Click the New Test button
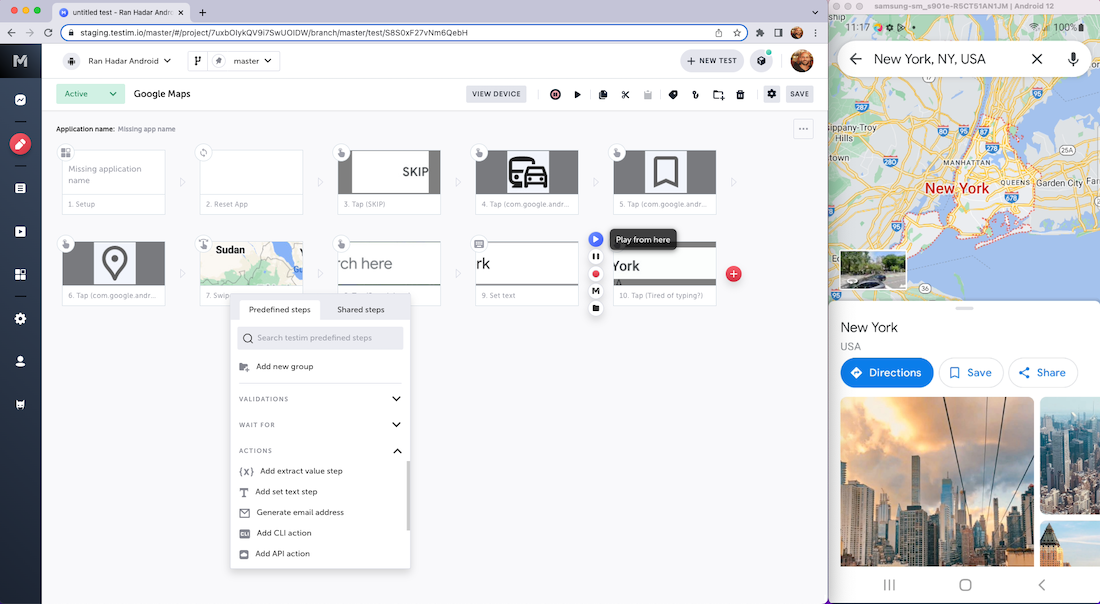This screenshot has width=1100, height=604. click(712, 61)
